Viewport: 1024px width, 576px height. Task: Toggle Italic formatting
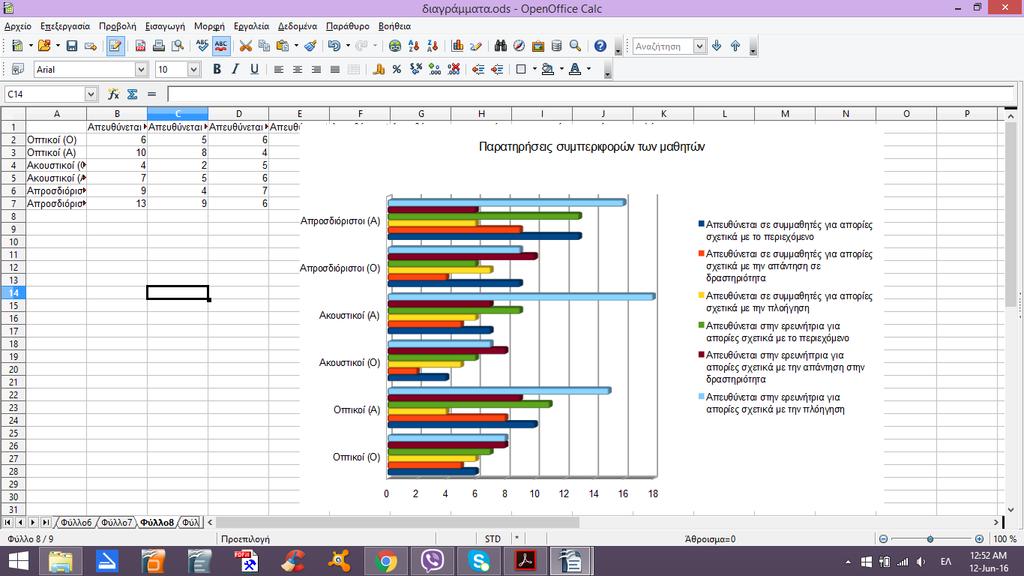click(x=236, y=69)
